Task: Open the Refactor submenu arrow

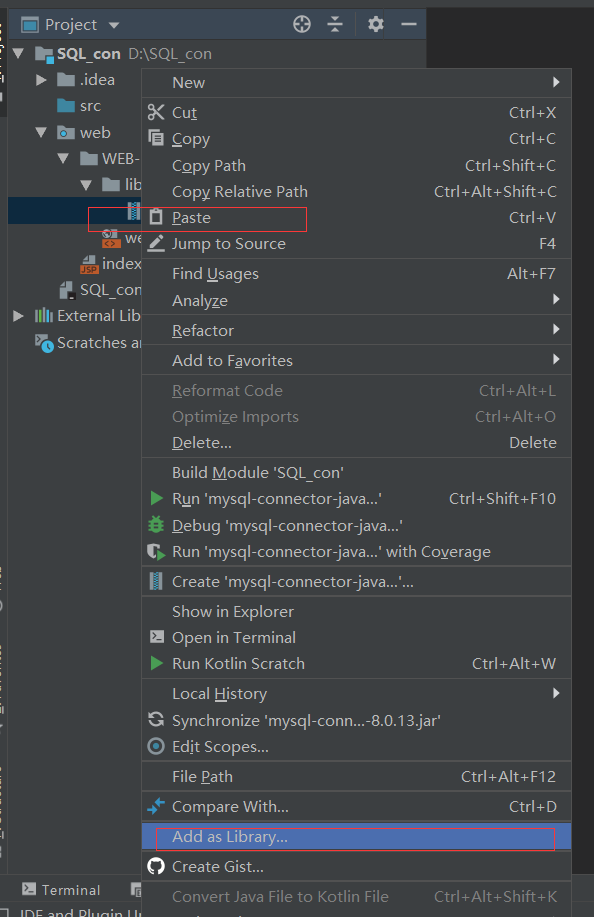Action: pos(556,329)
